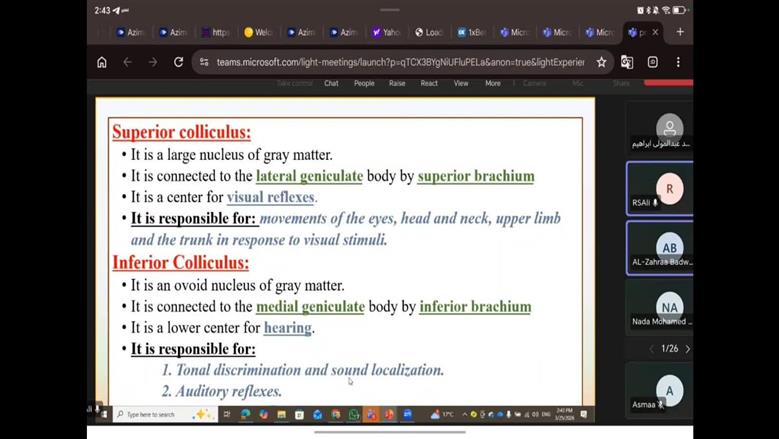The width and height of the screenshot is (779, 439).
Task: Click the browser back arrow
Action: point(128,62)
